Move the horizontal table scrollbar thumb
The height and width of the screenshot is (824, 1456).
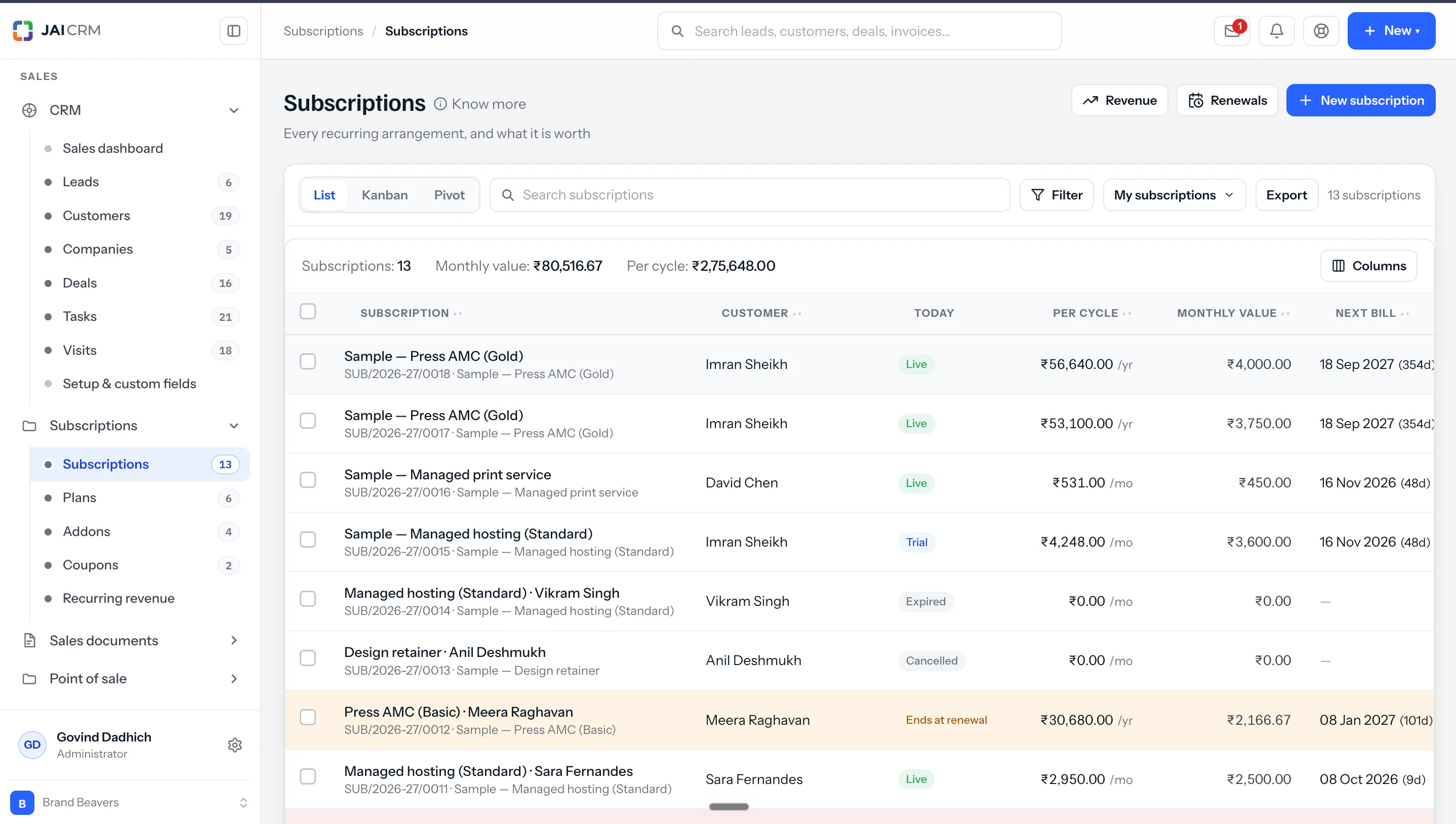(729, 806)
